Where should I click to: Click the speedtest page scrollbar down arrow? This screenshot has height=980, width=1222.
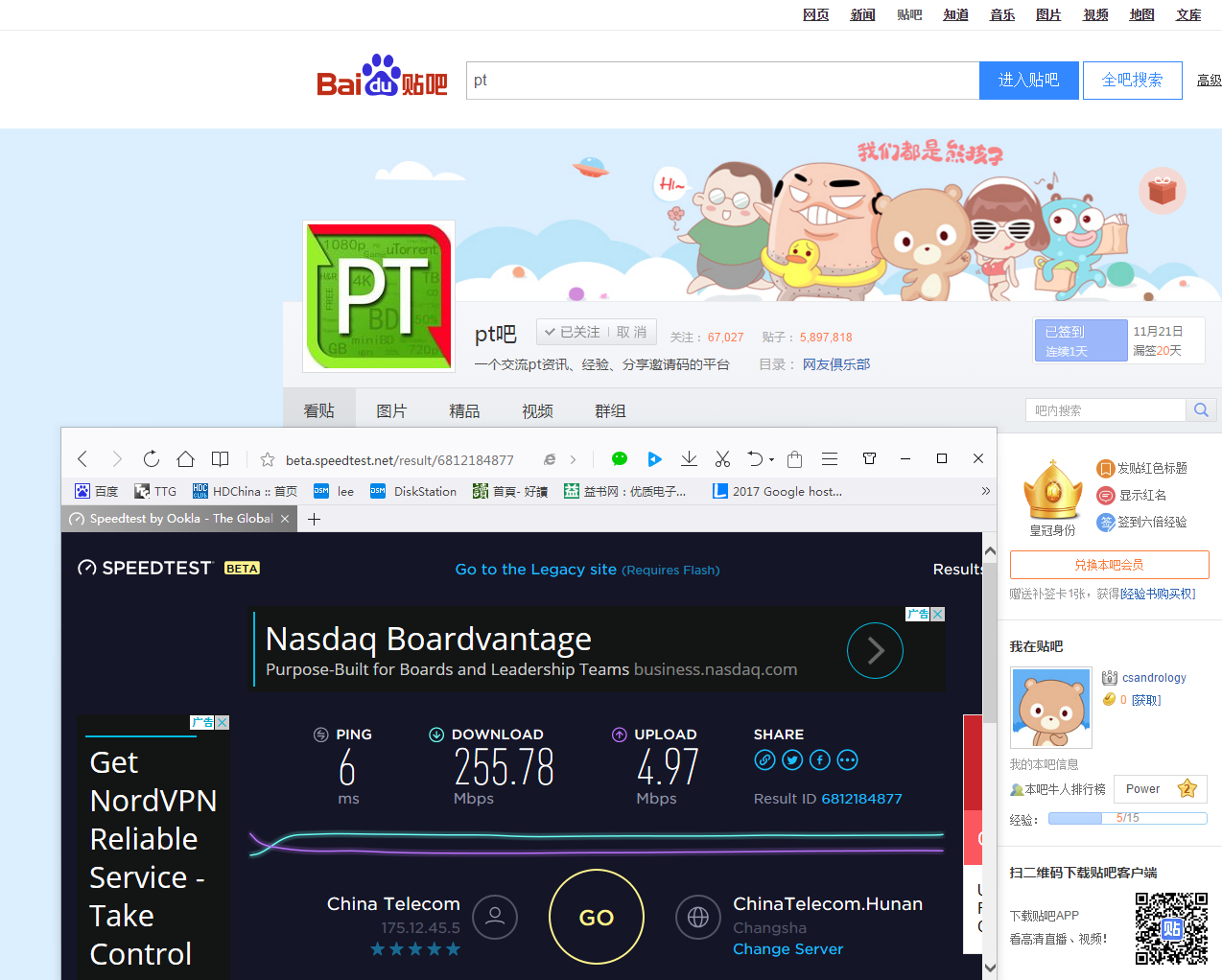pos(990,967)
